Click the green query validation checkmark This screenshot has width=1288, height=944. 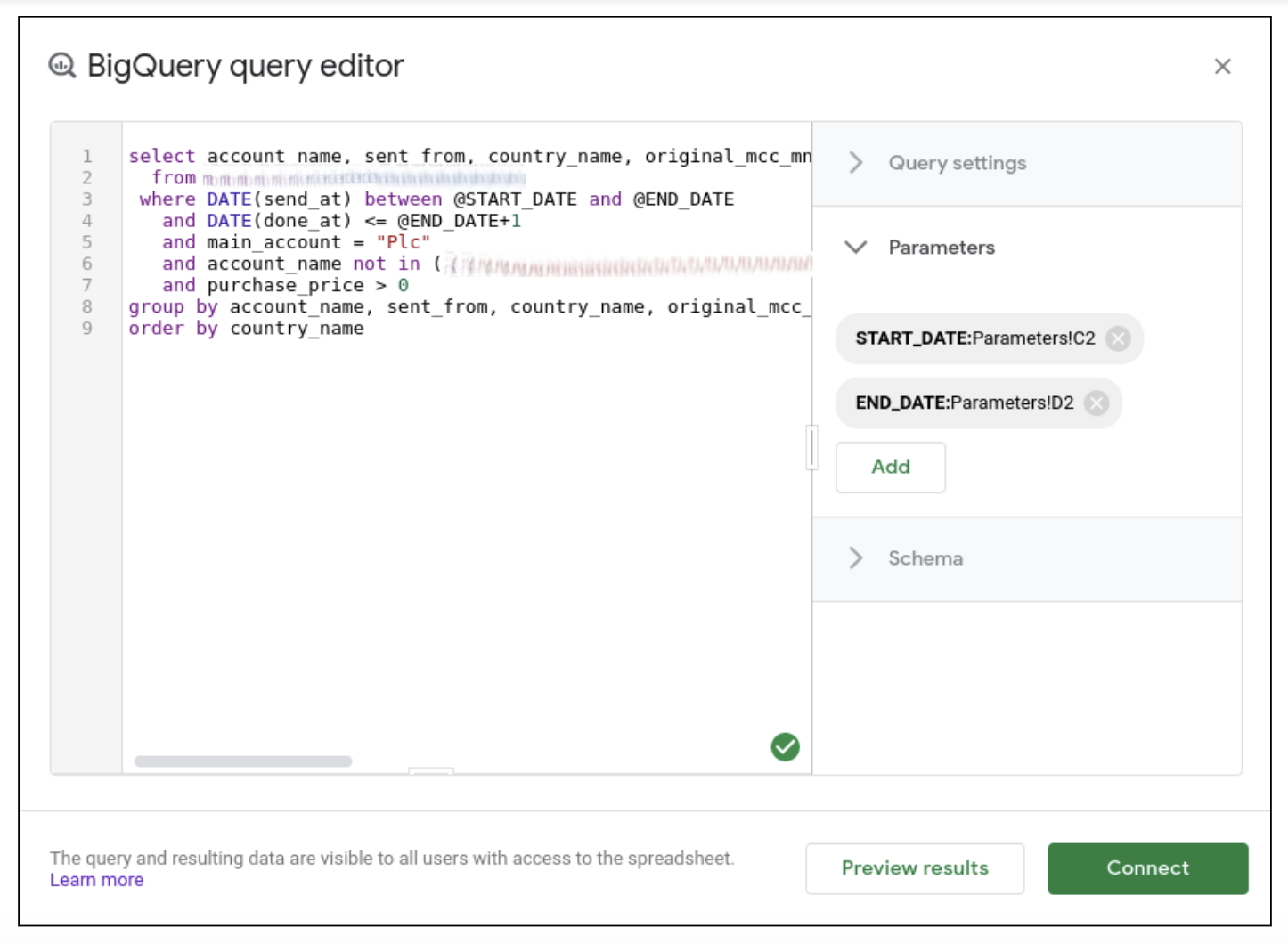(x=785, y=746)
